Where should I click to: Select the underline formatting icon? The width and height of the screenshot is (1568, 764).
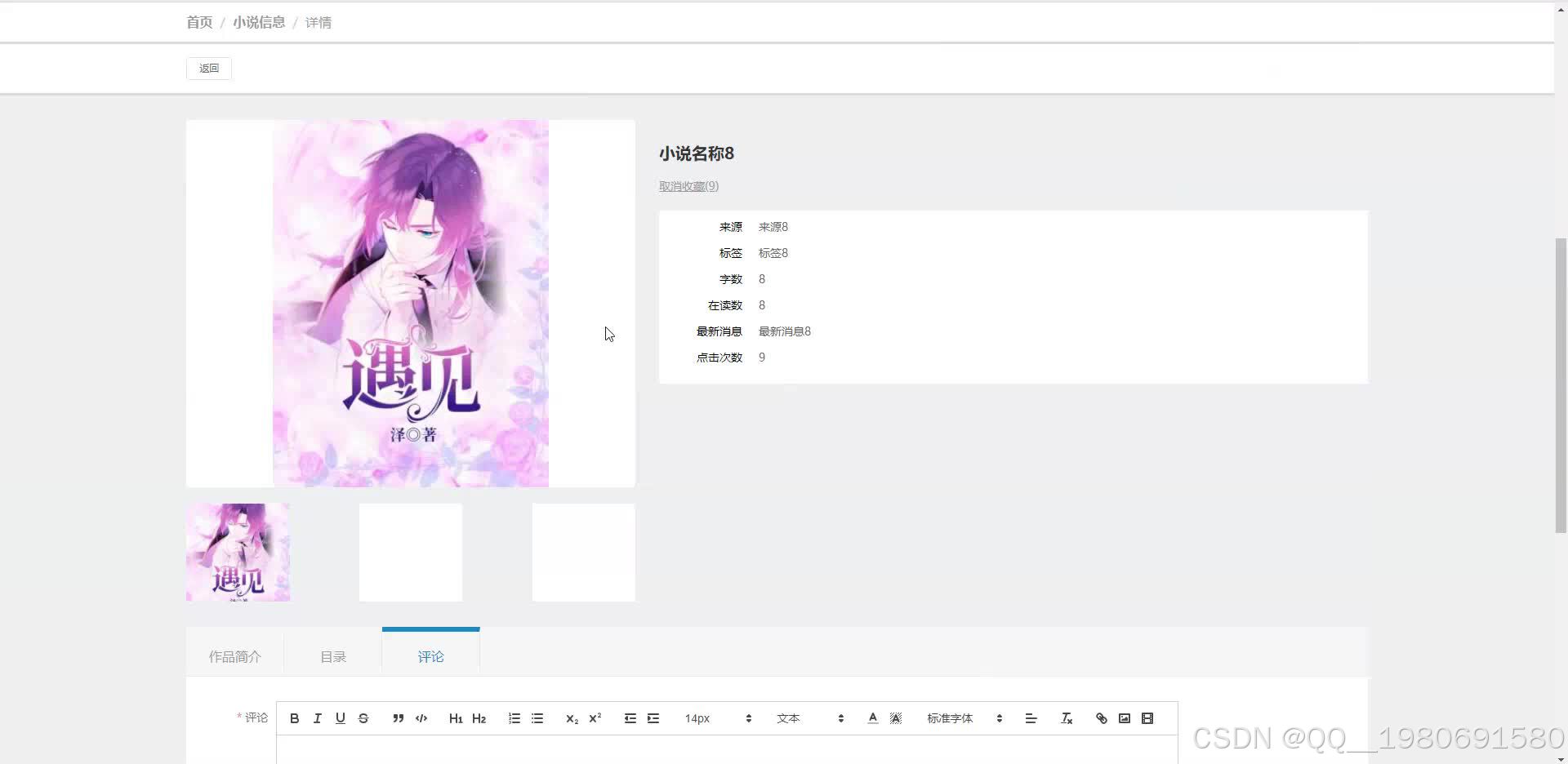pos(340,718)
